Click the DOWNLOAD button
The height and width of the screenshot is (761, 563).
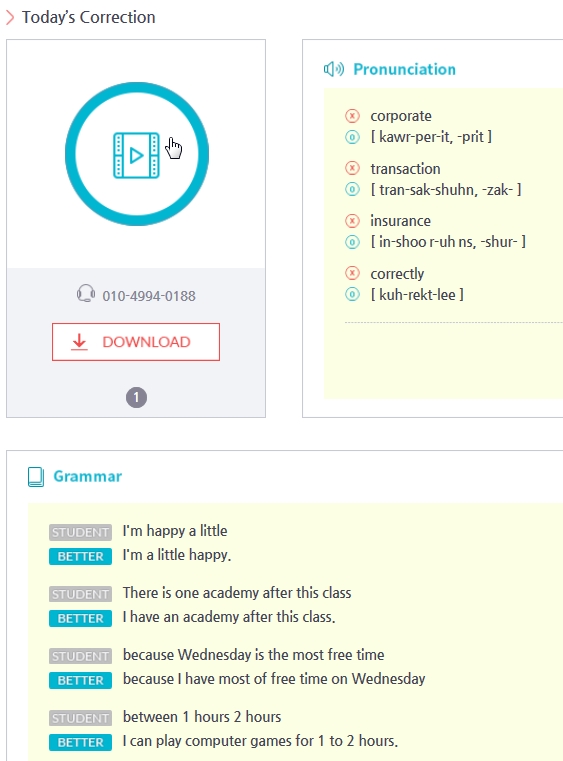click(x=136, y=342)
